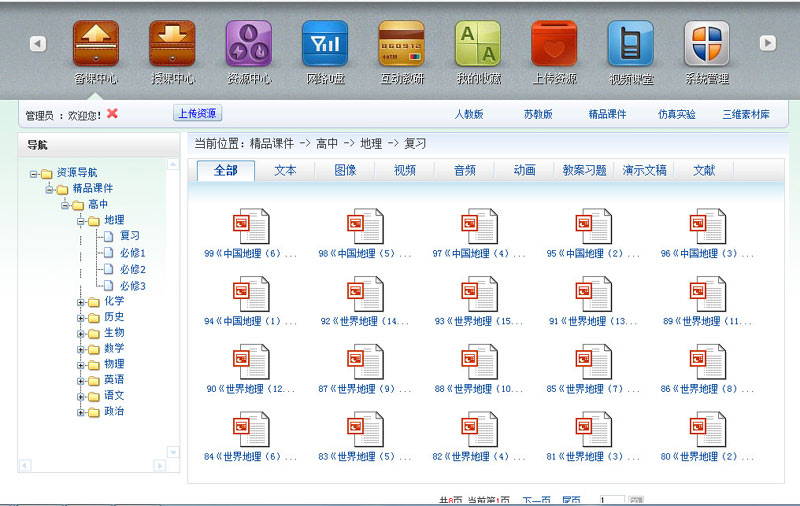The height and width of the screenshot is (506, 800).
Task: Launch the 互动教研 icon
Action: click(401, 44)
